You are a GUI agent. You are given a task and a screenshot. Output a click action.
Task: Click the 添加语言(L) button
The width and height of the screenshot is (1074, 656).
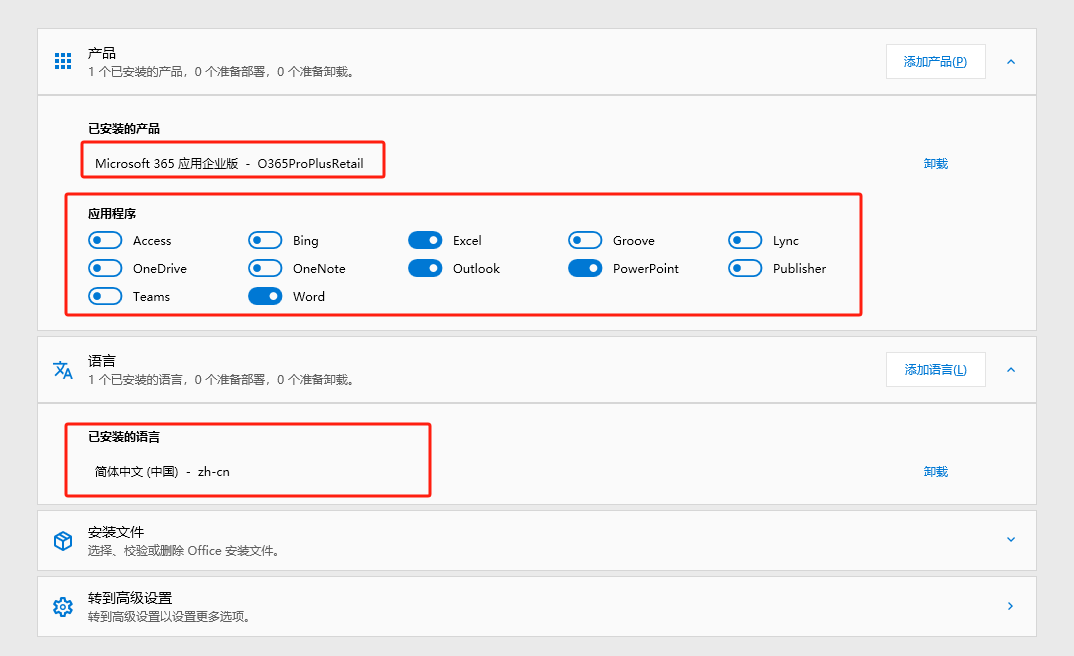coord(936,370)
